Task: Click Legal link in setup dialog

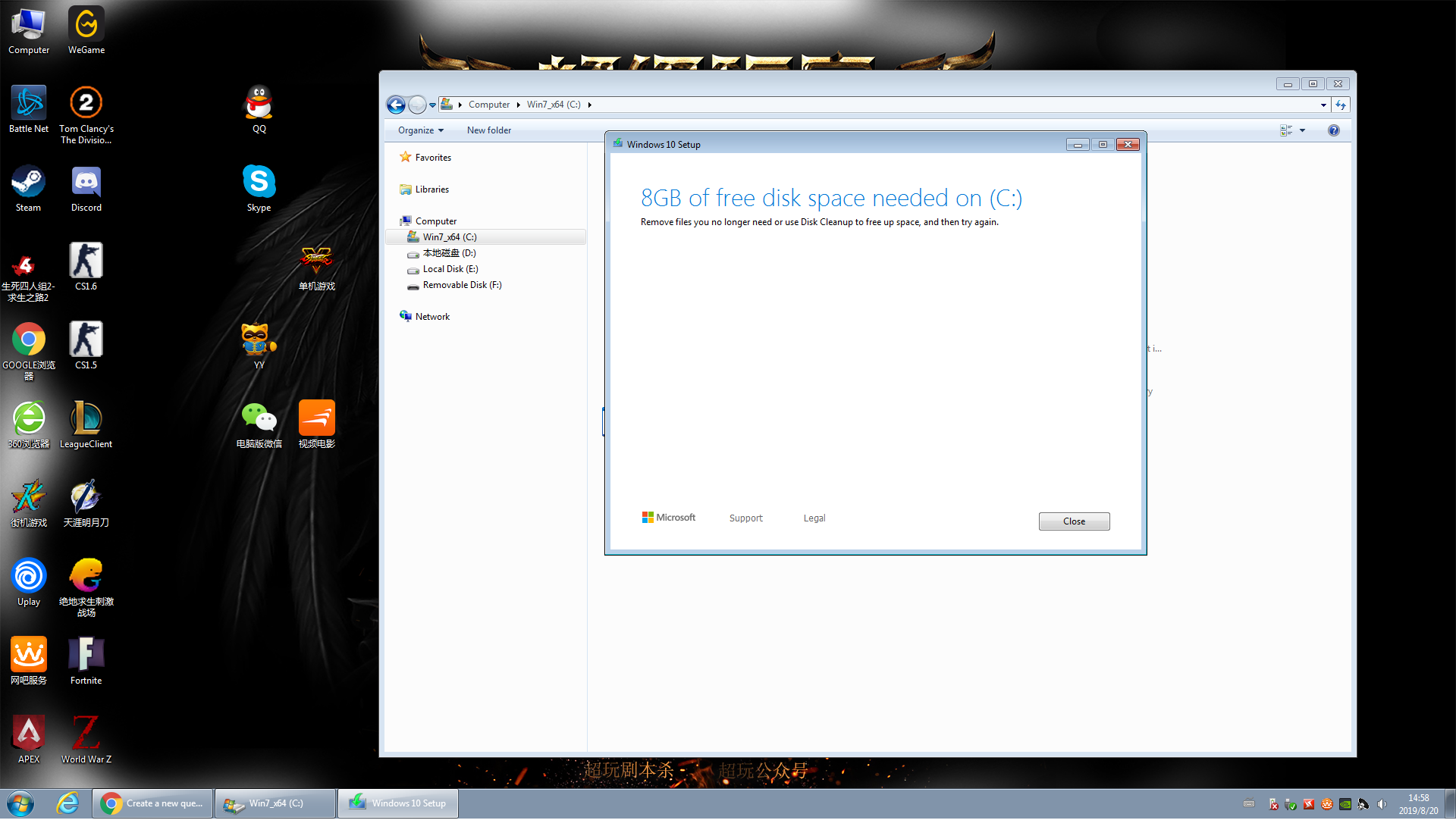Action: tap(814, 518)
